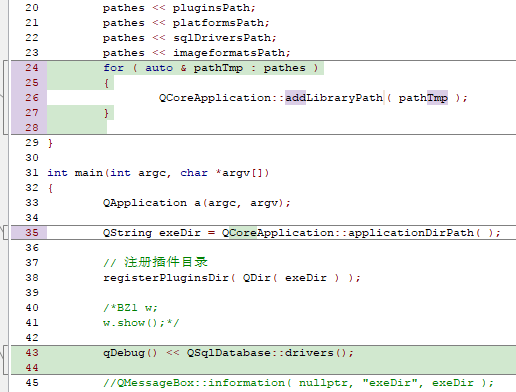Screen dimensions: 516x392
Task: Click 'nullptr' on line 45
Action: tap(323, 383)
